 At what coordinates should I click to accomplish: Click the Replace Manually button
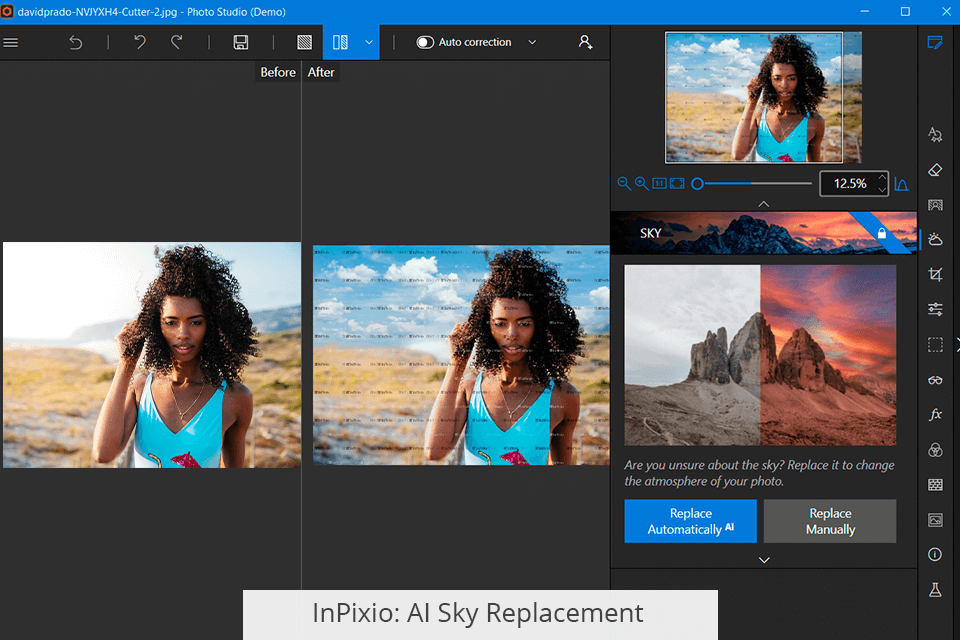click(x=830, y=521)
